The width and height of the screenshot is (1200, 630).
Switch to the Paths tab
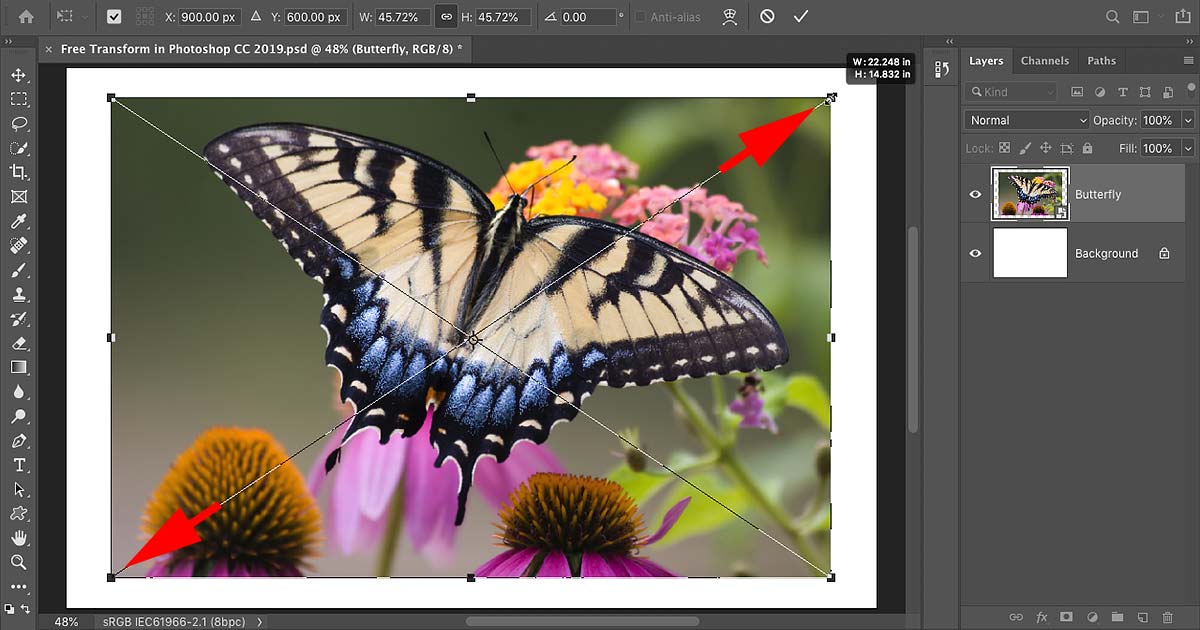(x=1100, y=60)
